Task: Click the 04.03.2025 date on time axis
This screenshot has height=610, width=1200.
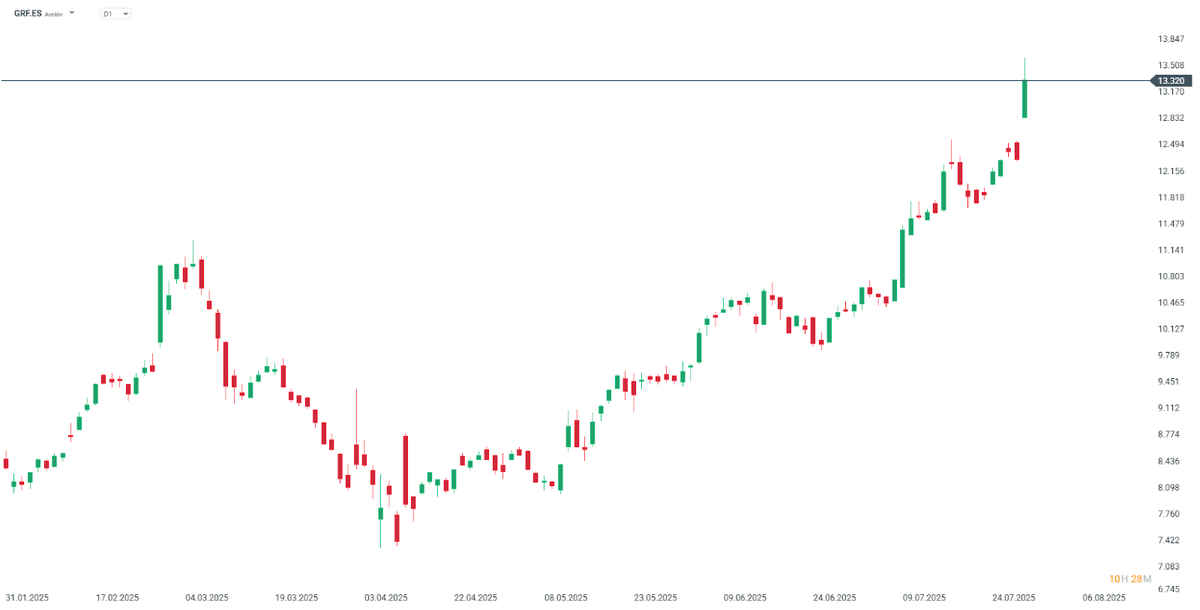Action: click(207, 597)
